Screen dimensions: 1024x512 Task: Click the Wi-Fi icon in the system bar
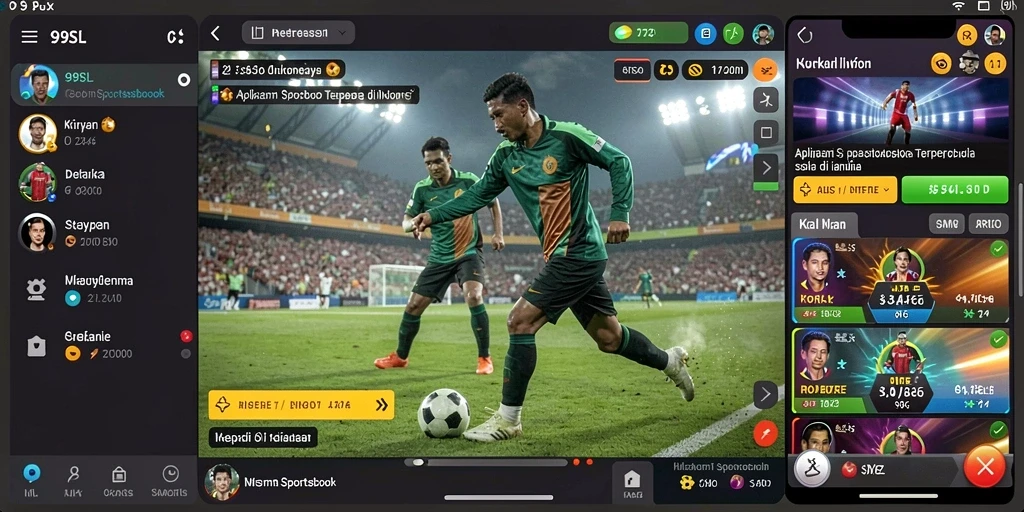(958, 6)
